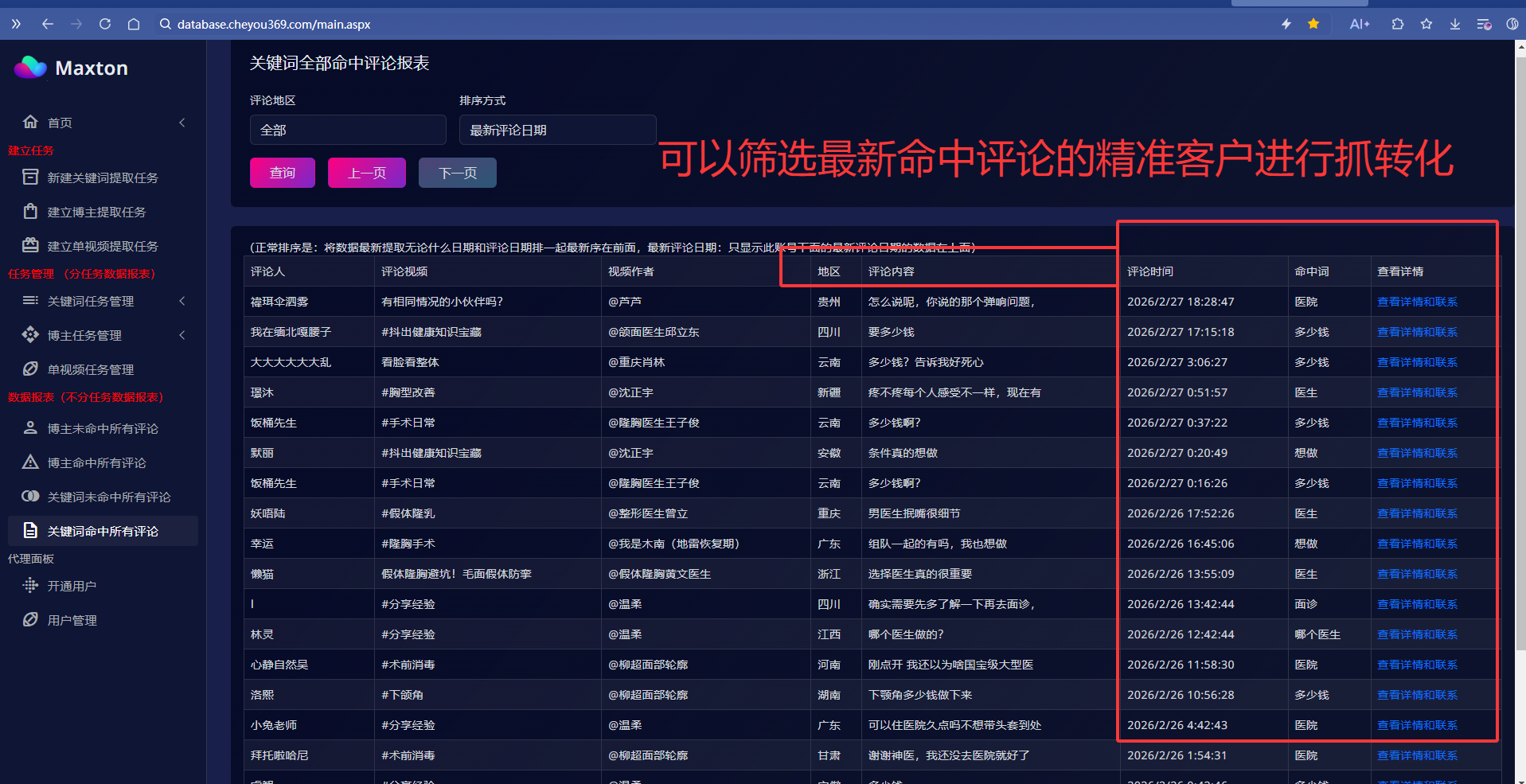Open the 首页 home icon in sidebar
The image size is (1526, 784).
pyautogui.click(x=30, y=122)
